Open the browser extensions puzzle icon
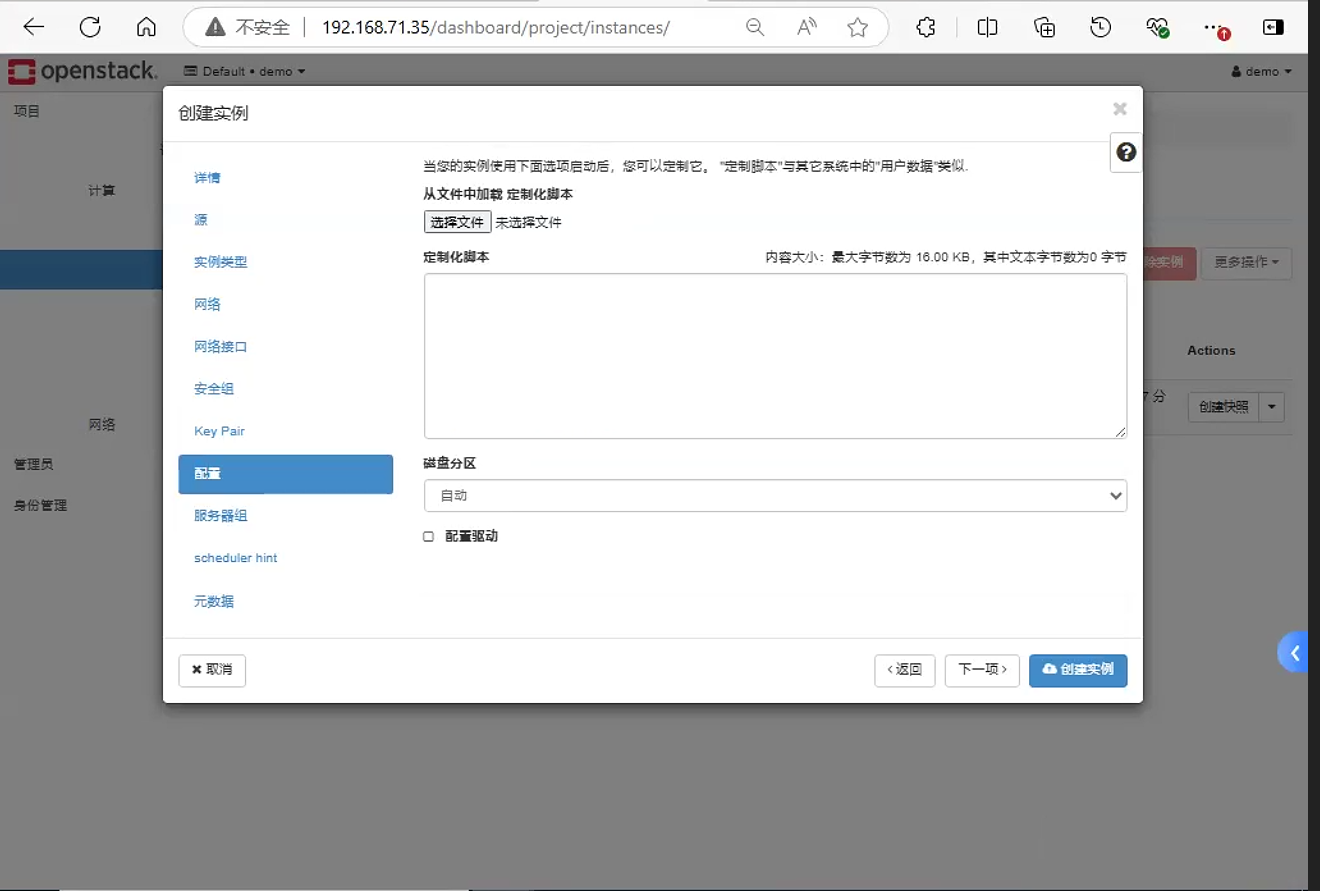Screen dimensions: 1320x891 tap(926, 27)
